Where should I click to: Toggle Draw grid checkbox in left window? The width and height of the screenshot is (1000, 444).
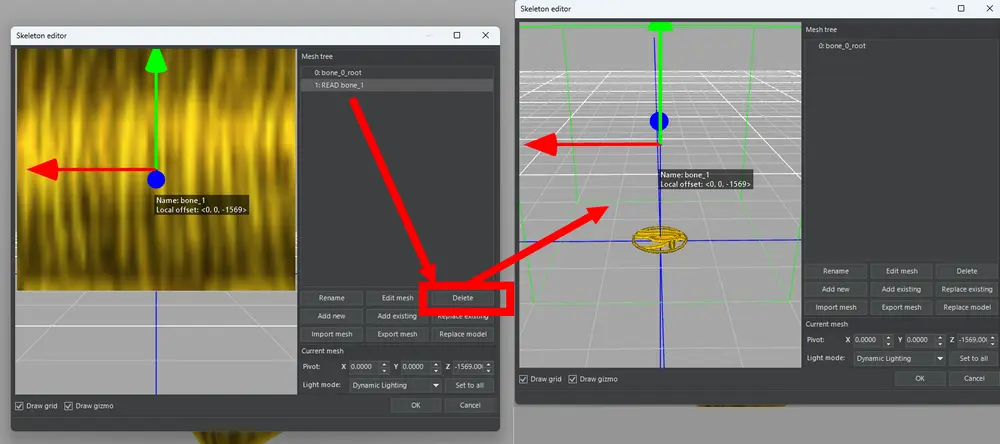[x=20, y=406]
